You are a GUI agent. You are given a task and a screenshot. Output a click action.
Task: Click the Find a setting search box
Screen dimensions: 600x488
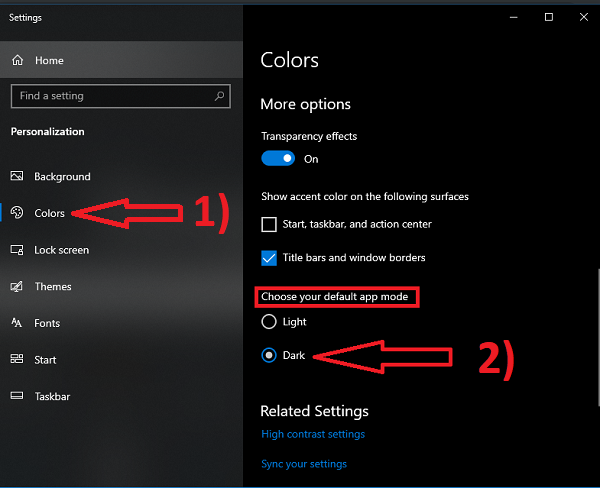121,96
